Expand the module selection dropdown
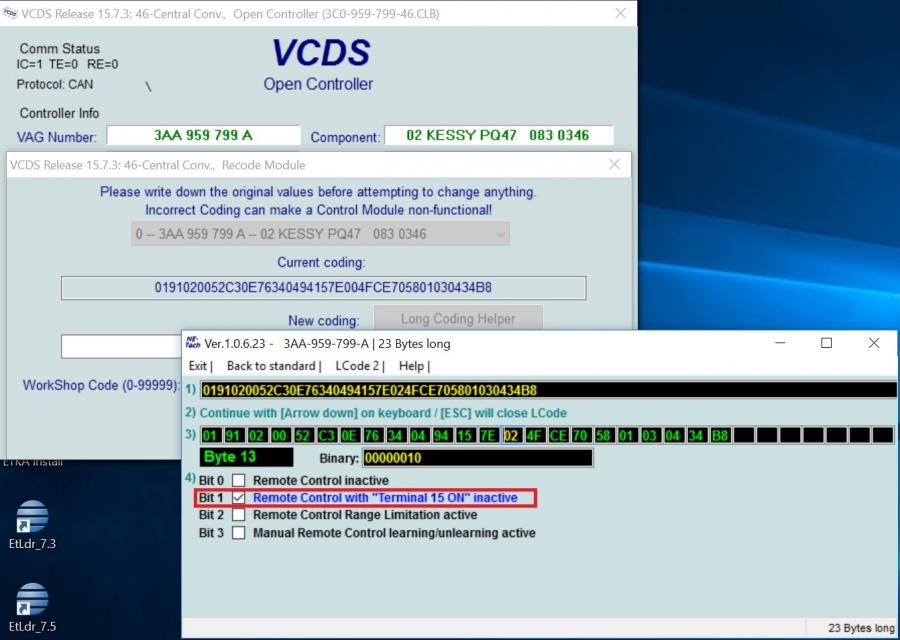This screenshot has height=640, width=900. (501, 234)
